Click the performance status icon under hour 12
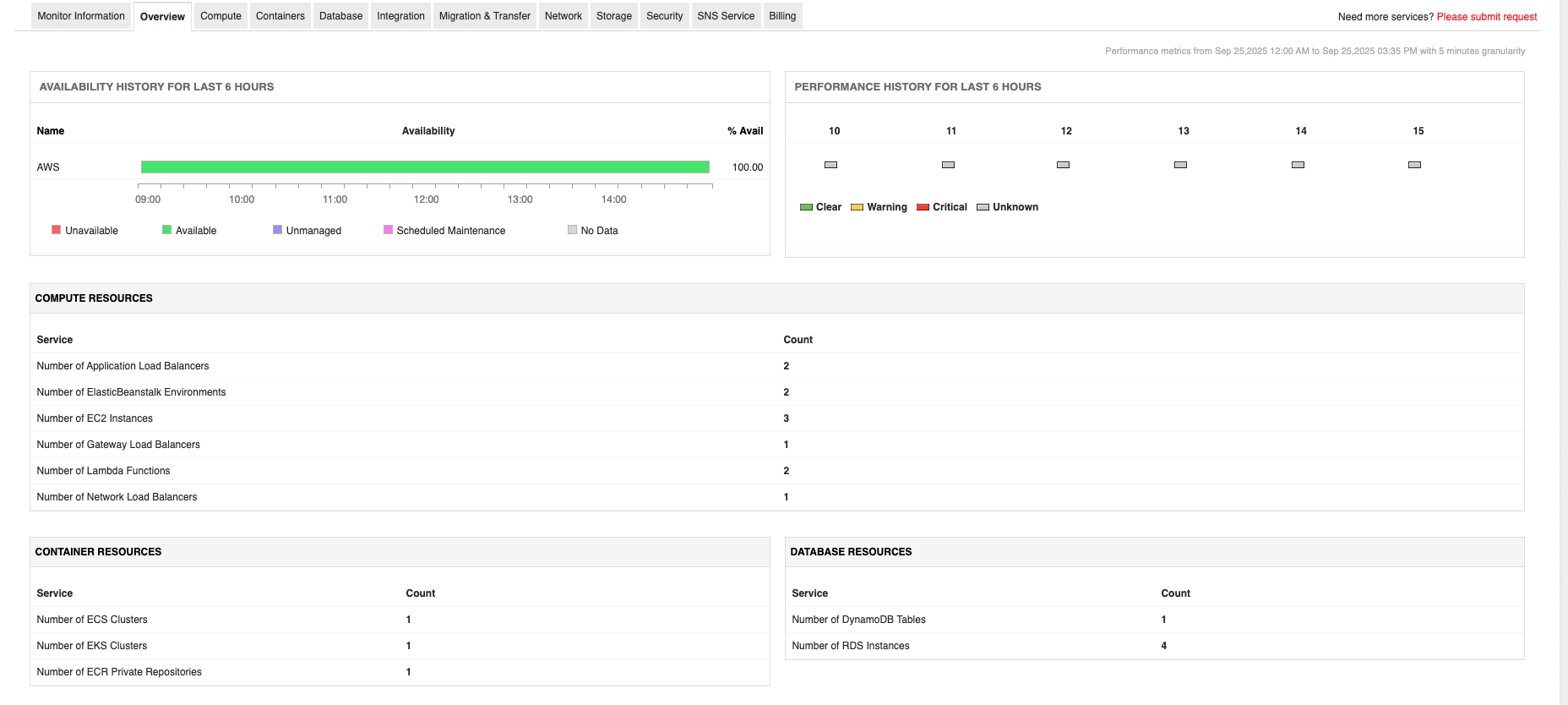The height and width of the screenshot is (705, 1568). pyautogui.click(x=1064, y=165)
